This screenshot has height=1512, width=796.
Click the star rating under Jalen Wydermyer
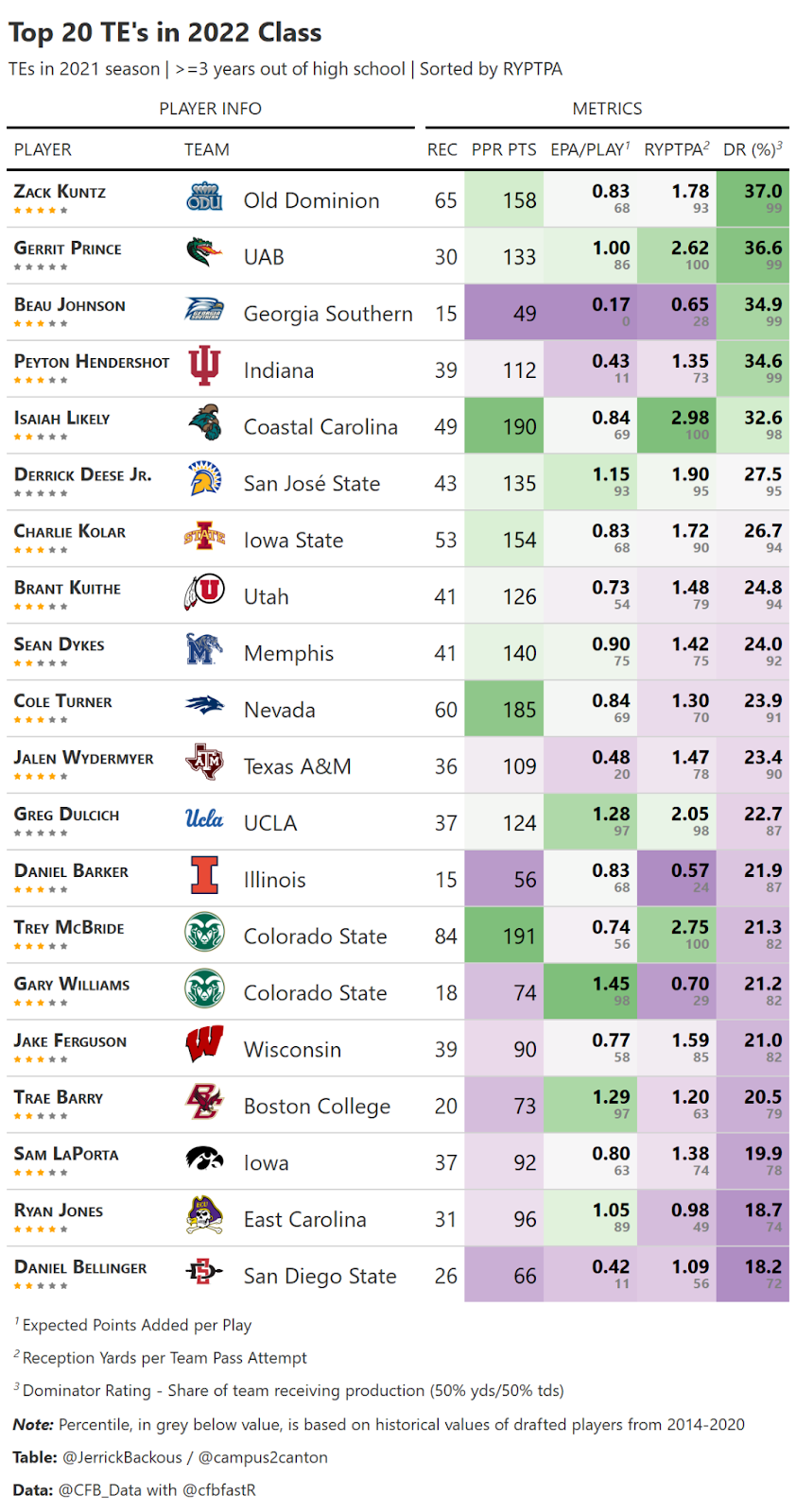(x=41, y=776)
